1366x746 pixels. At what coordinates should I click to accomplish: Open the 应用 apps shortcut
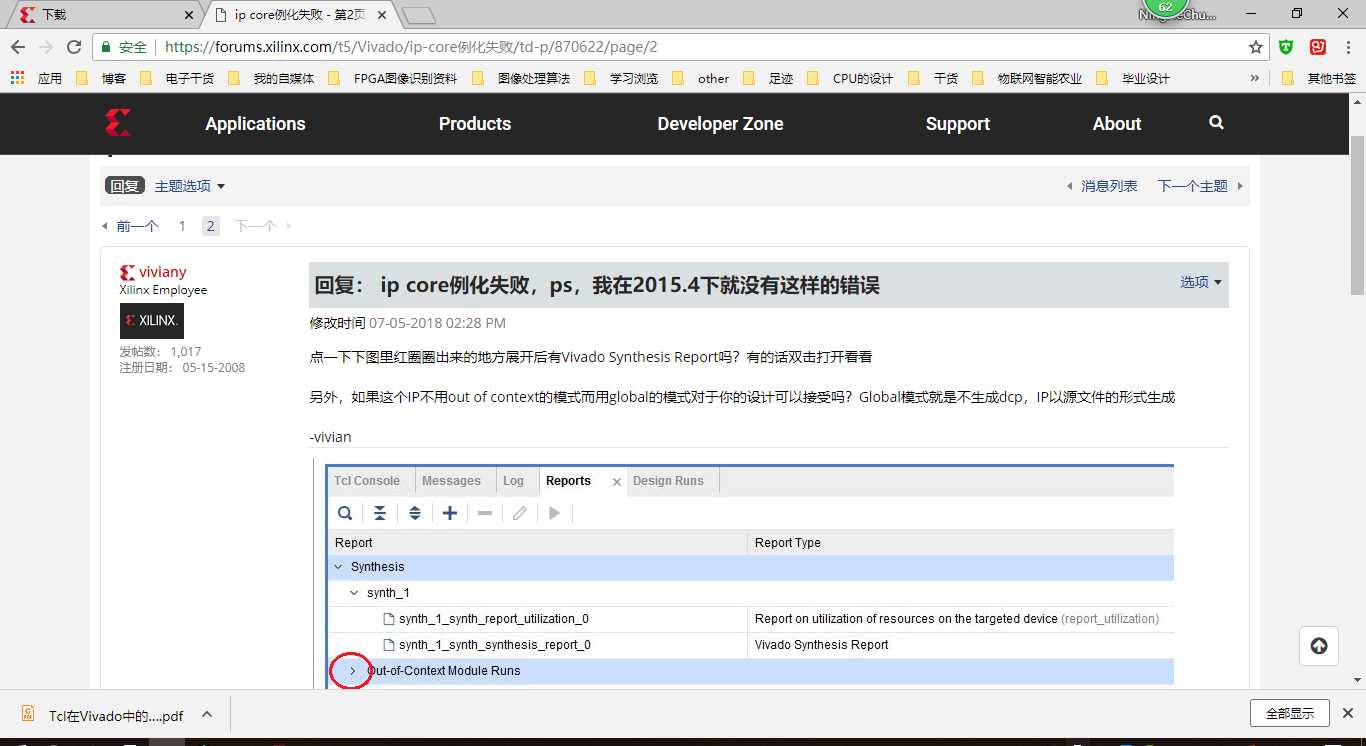coord(36,78)
